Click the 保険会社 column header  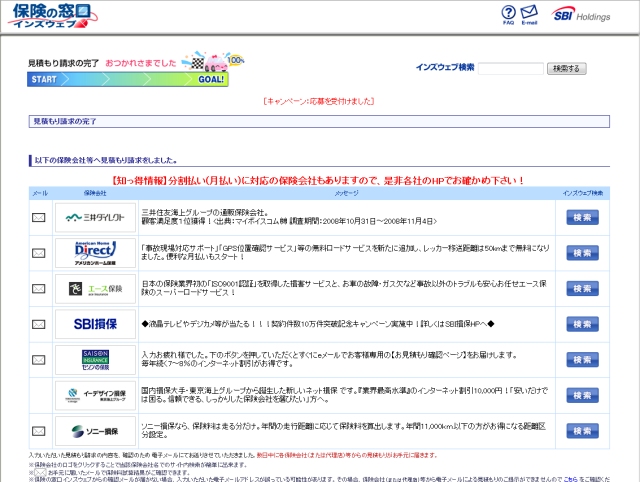95,193
